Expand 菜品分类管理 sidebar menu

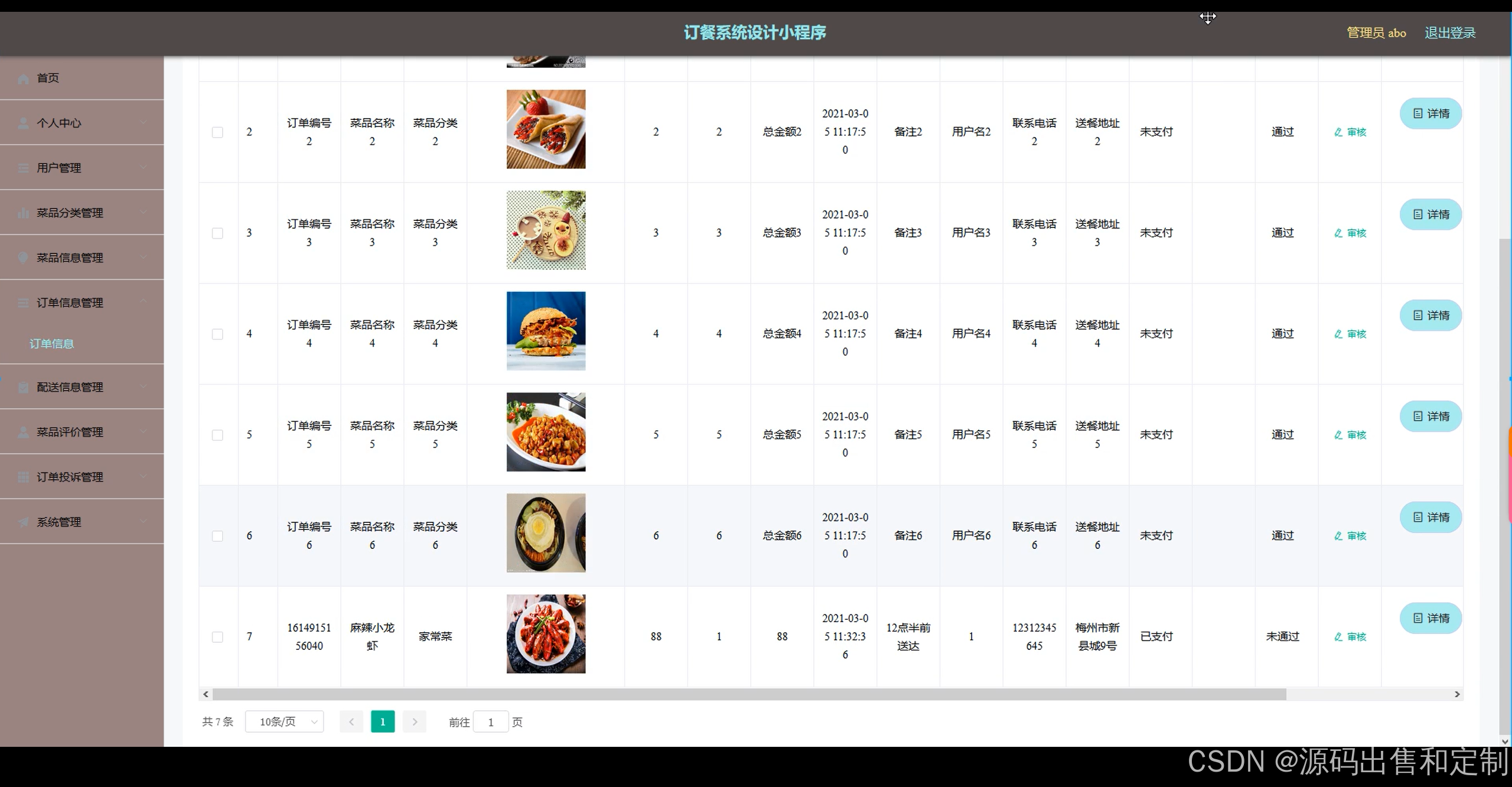coord(82,213)
